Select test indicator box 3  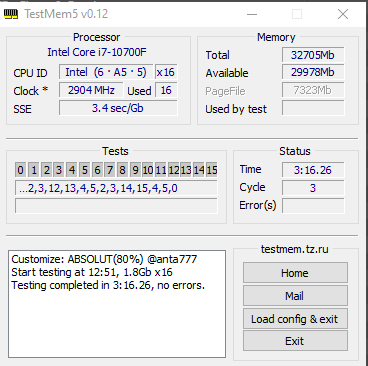click(59, 170)
